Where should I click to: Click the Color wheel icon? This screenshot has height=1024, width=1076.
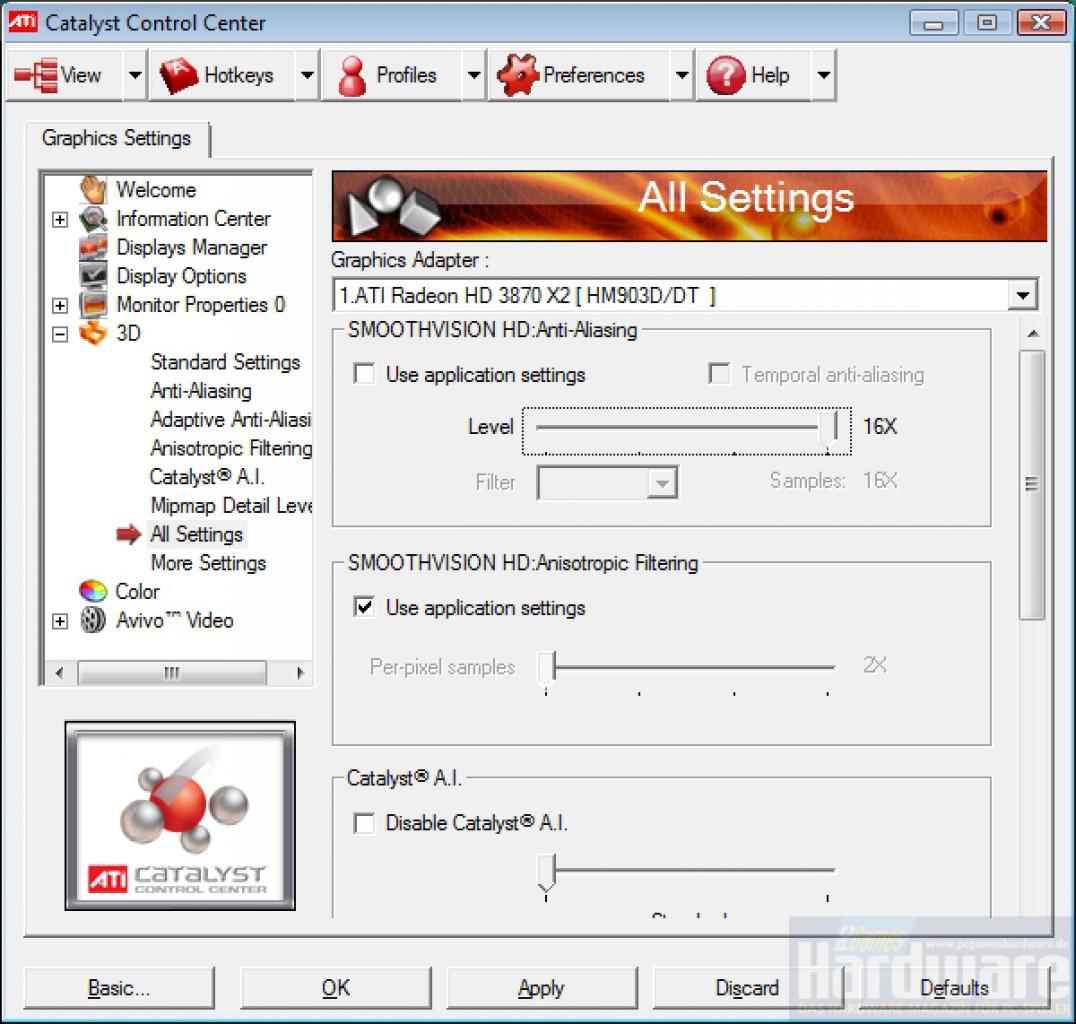[93, 591]
